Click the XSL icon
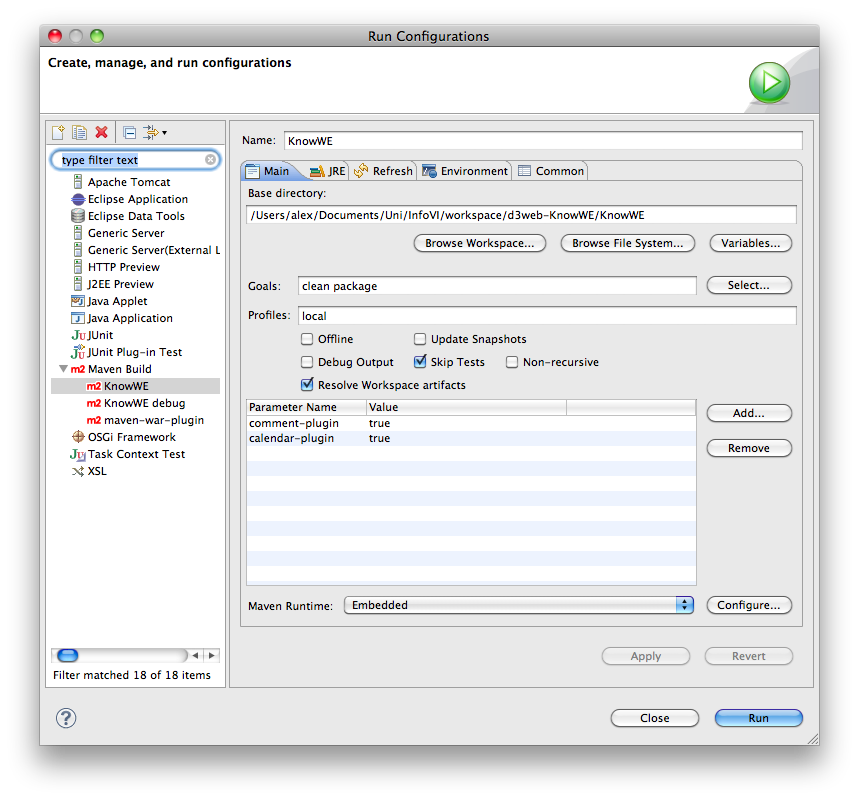The image size is (859, 800). pyautogui.click(x=78, y=471)
